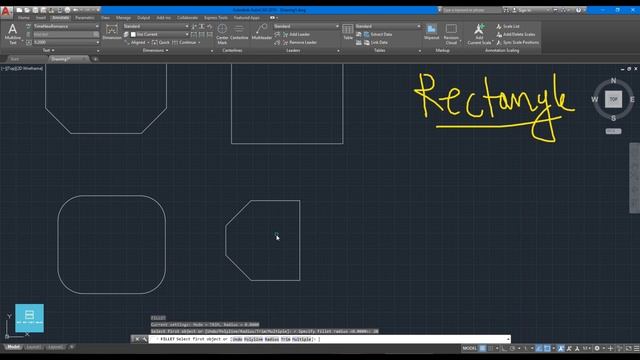The width and height of the screenshot is (640, 360).
Task: Open the viewport controls label
Action: click(22, 69)
